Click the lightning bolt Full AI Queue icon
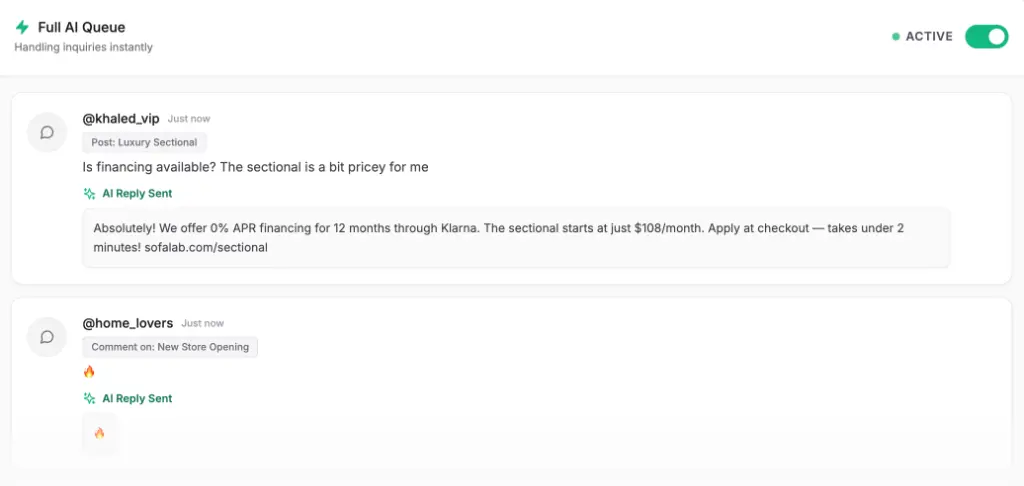The image size is (1024, 486). [22, 27]
